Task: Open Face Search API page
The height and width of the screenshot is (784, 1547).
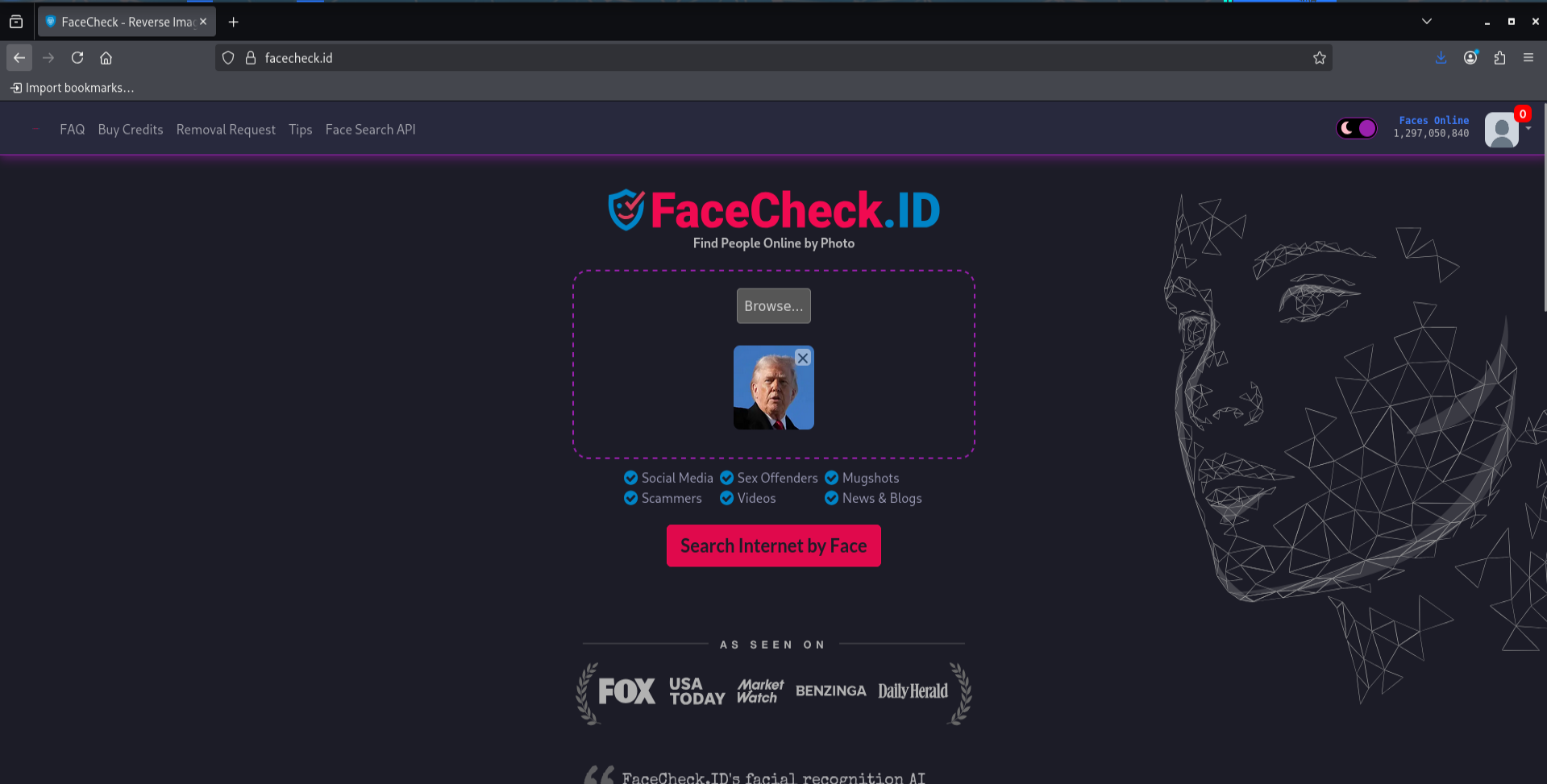Action: tap(371, 129)
